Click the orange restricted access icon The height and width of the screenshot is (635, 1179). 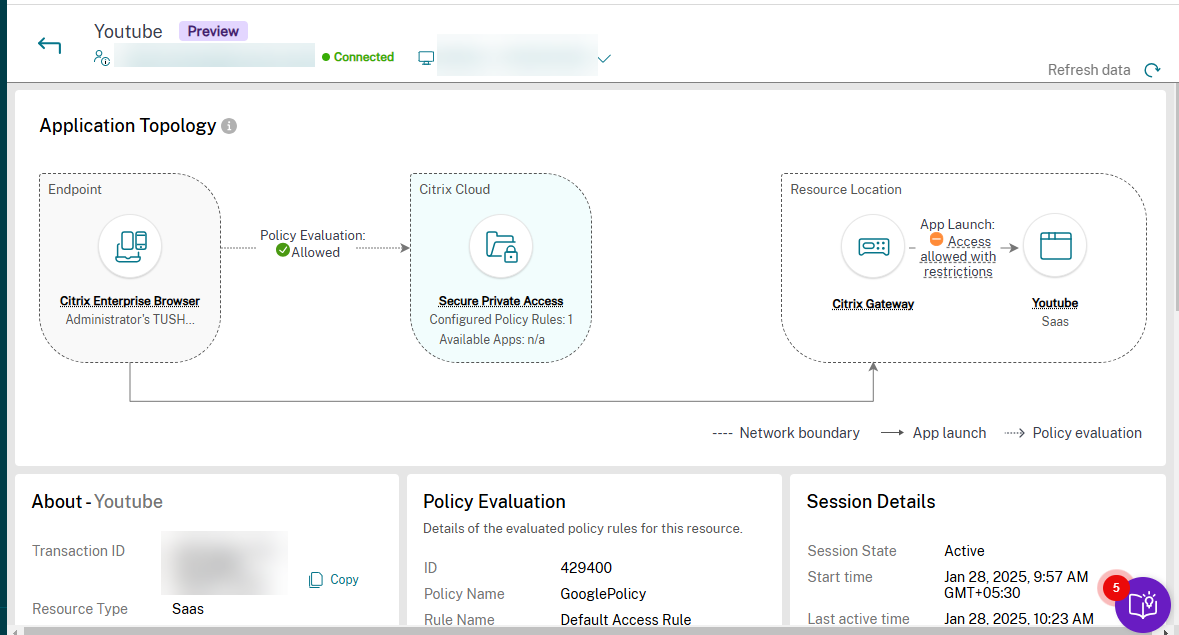(x=936, y=239)
